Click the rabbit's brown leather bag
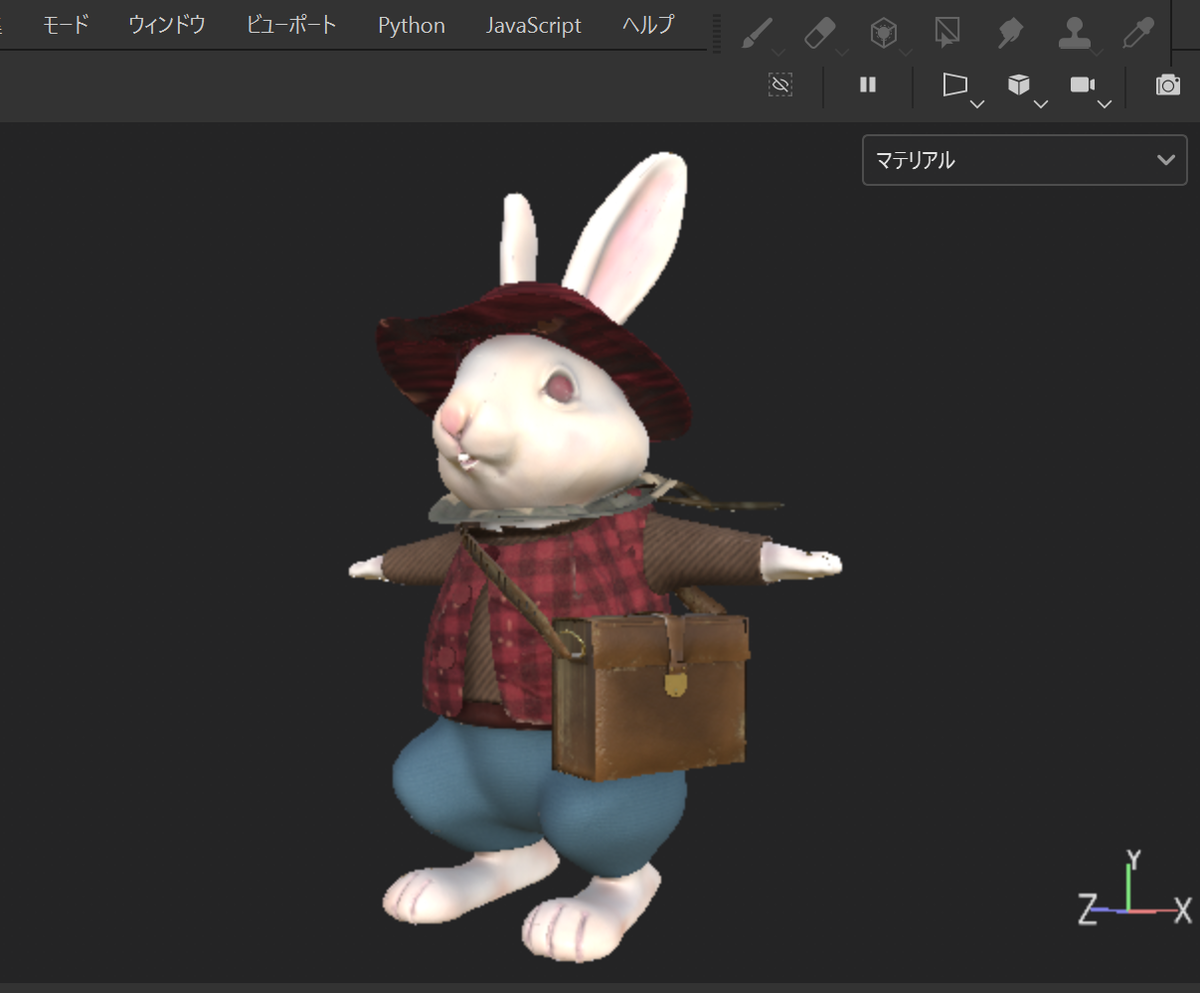This screenshot has height=993, width=1200. point(650,698)
